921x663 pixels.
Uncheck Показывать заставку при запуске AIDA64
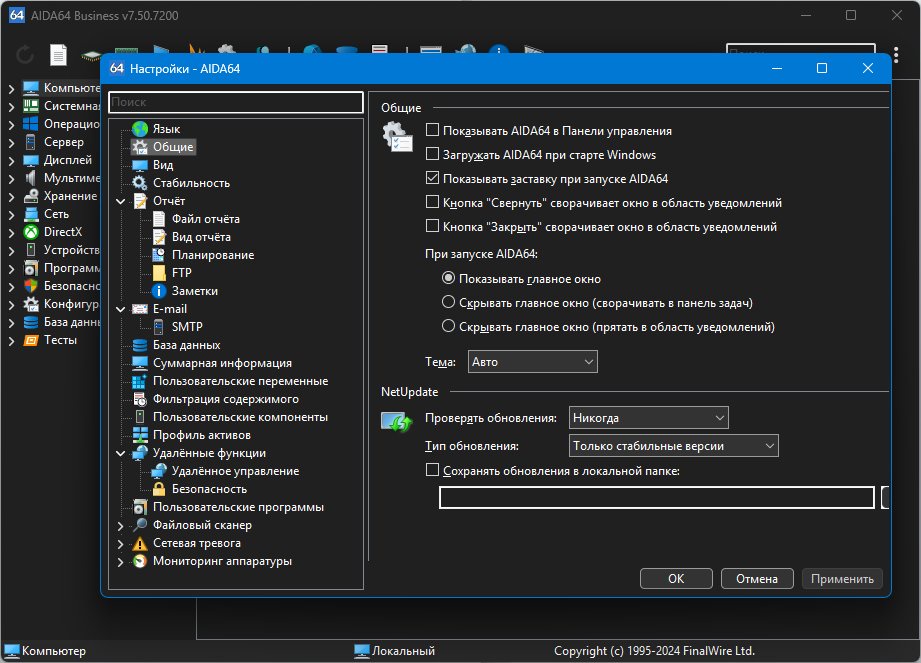click(x=432, y=178)
